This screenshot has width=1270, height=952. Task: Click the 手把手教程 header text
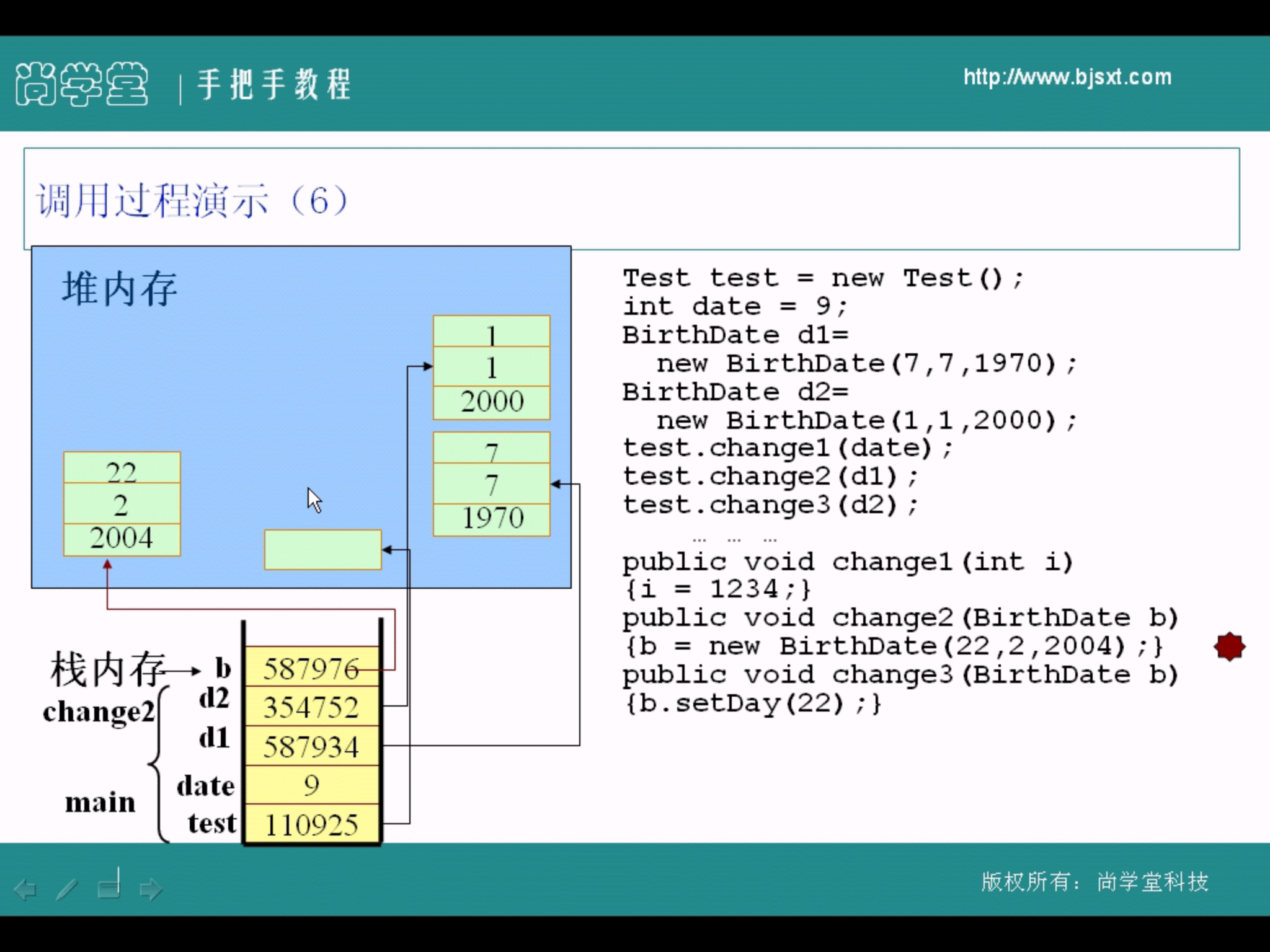(x=273, y=85)
